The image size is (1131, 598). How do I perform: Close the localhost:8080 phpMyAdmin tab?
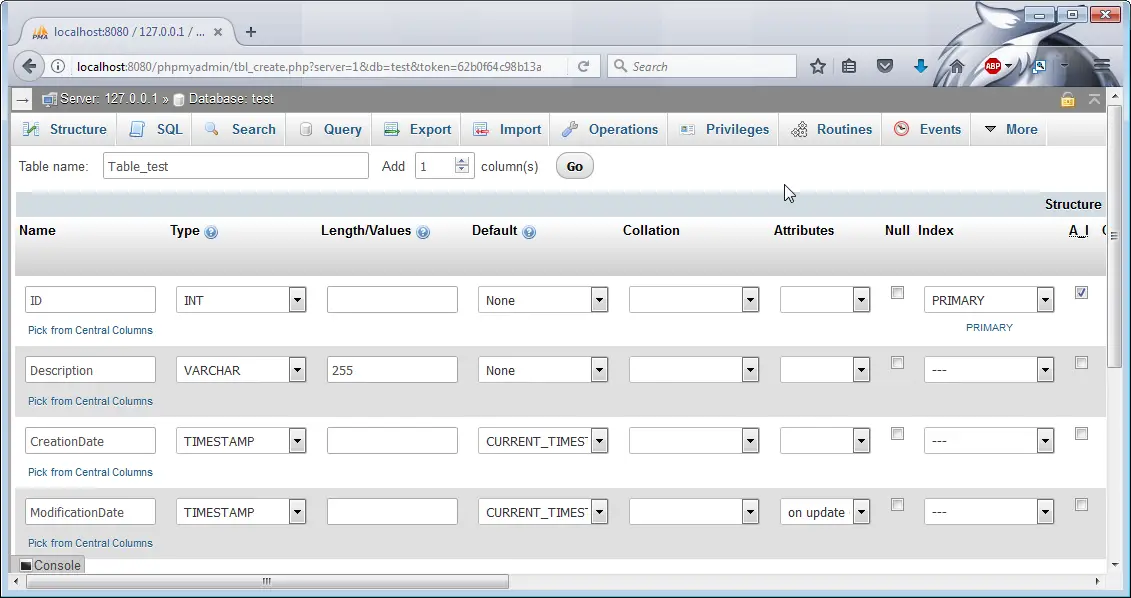tap(217, 32)
